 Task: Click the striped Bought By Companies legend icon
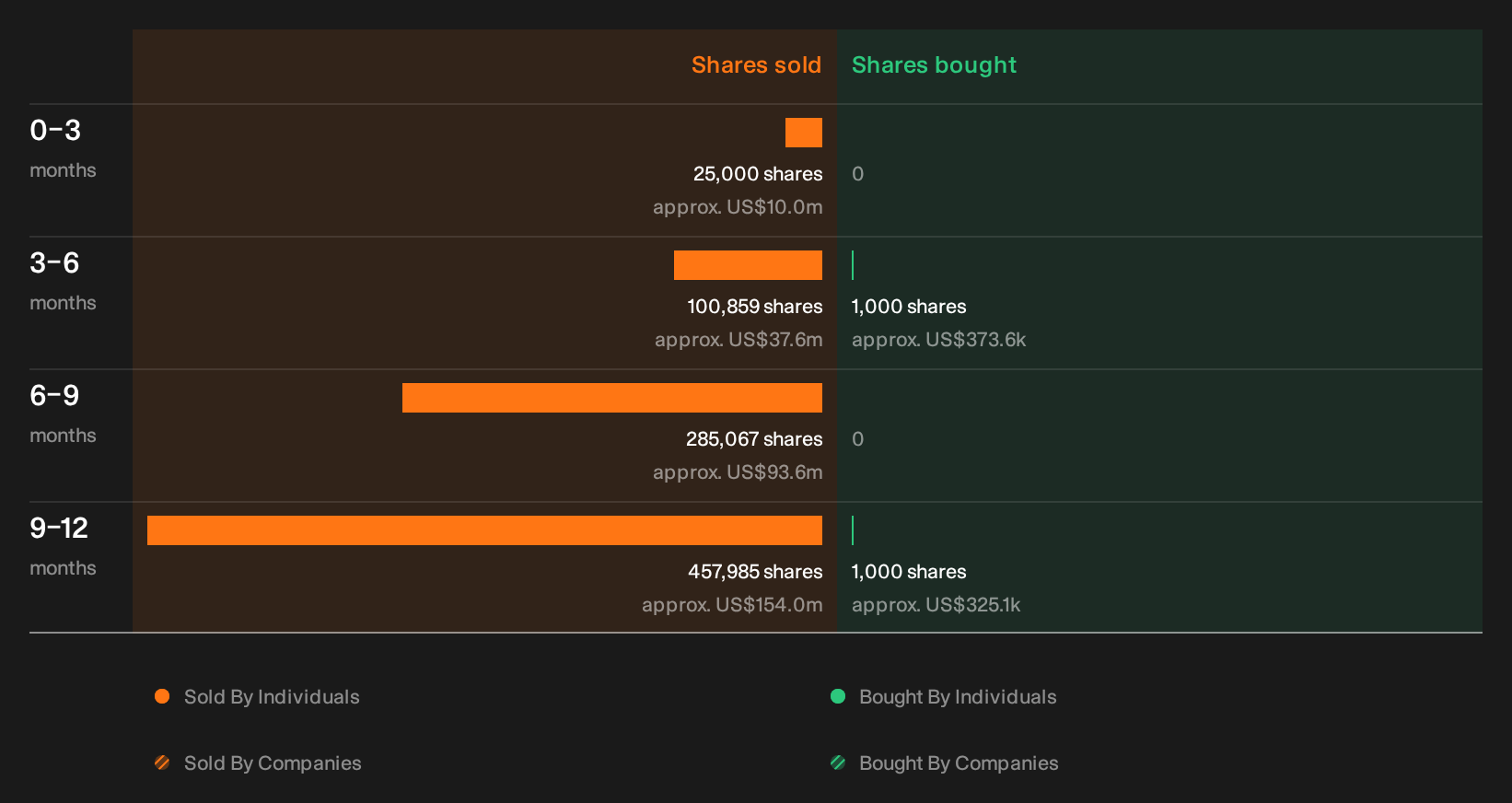click(x=838, y=762)
